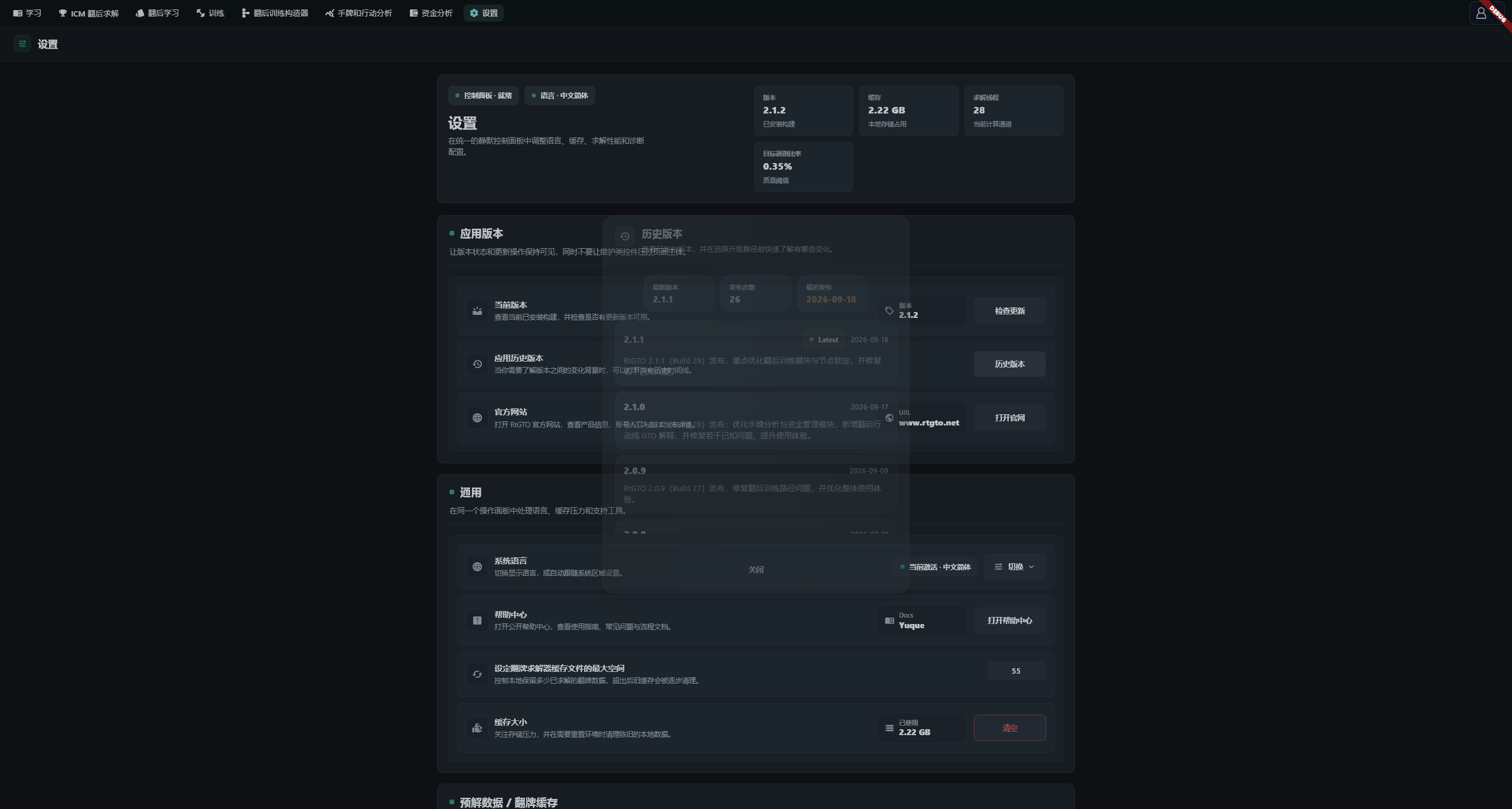Click the 帮助中心 question icon

477,620
